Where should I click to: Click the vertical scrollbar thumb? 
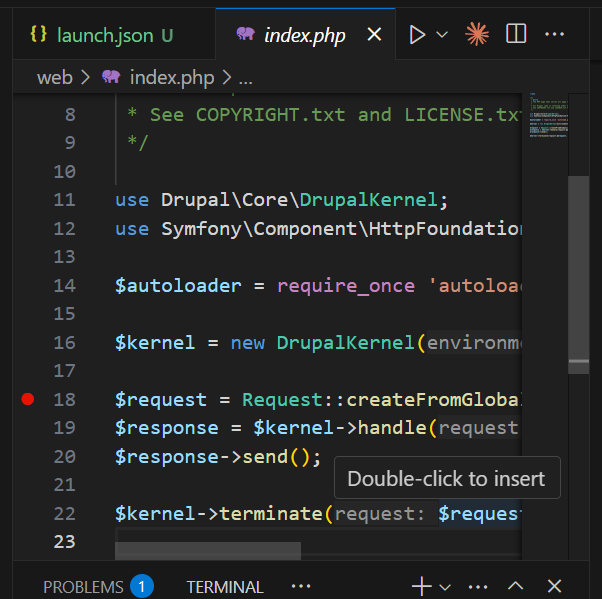[x=578, y=275]
